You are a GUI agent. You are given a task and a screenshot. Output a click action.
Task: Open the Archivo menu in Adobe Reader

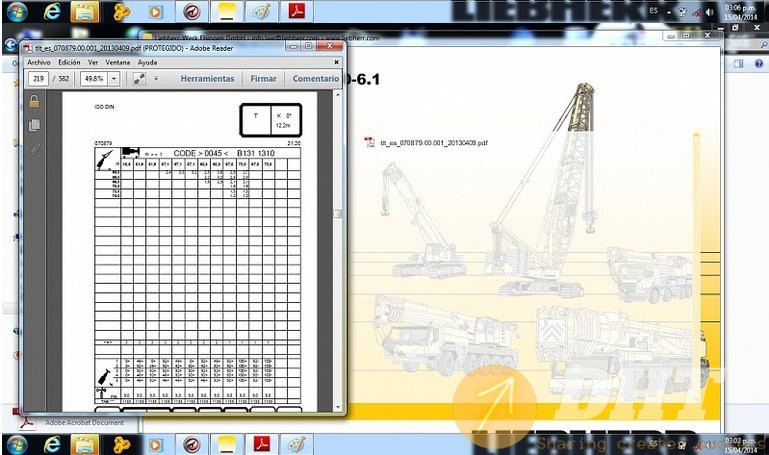[x=39, y=62]
